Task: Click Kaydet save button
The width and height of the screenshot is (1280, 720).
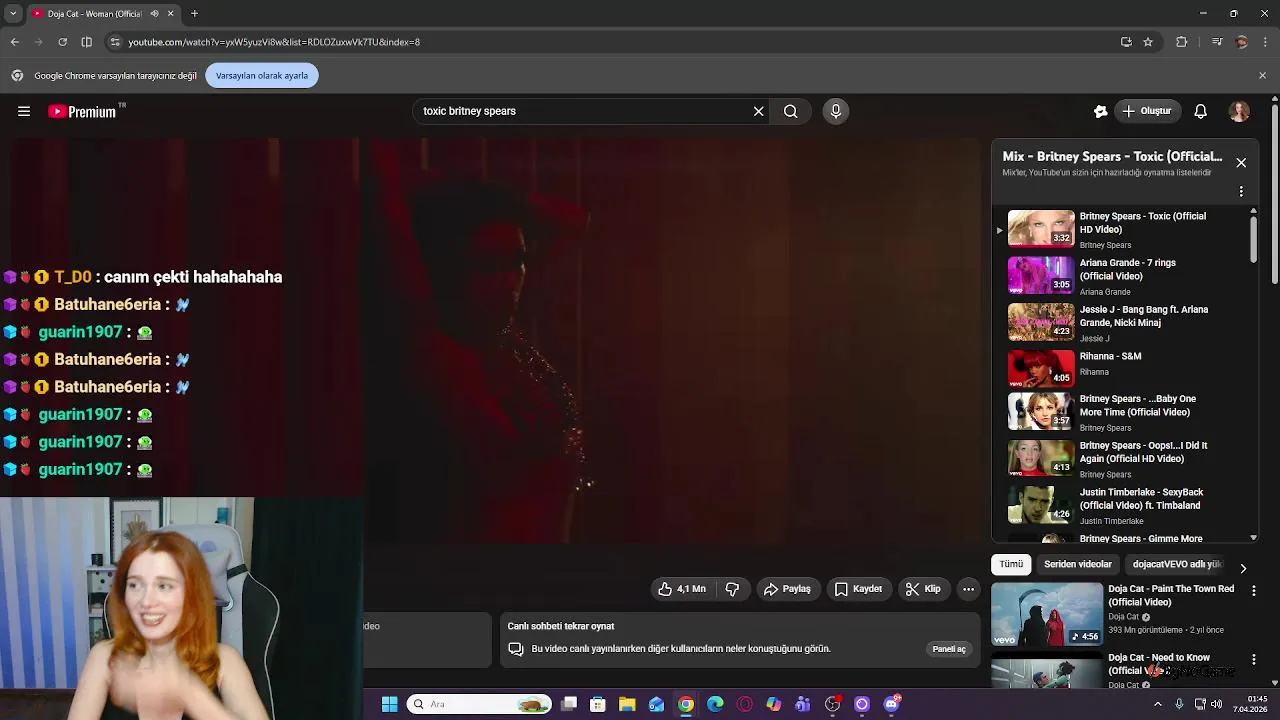Action: coord(858,589)
